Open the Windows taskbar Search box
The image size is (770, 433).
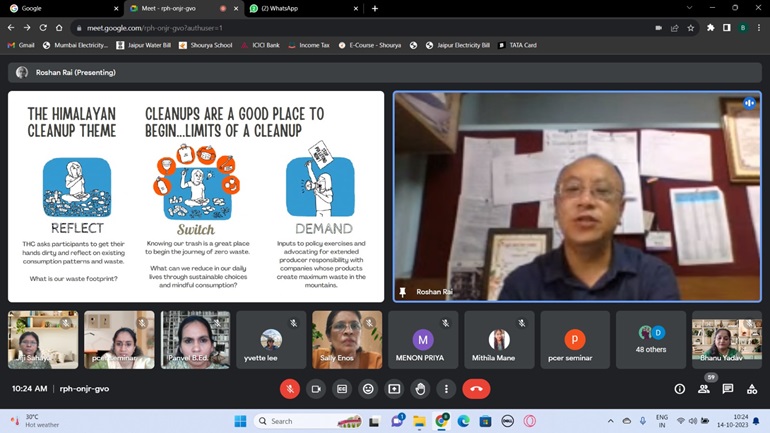pyautogui.click(x=299, y=421)
